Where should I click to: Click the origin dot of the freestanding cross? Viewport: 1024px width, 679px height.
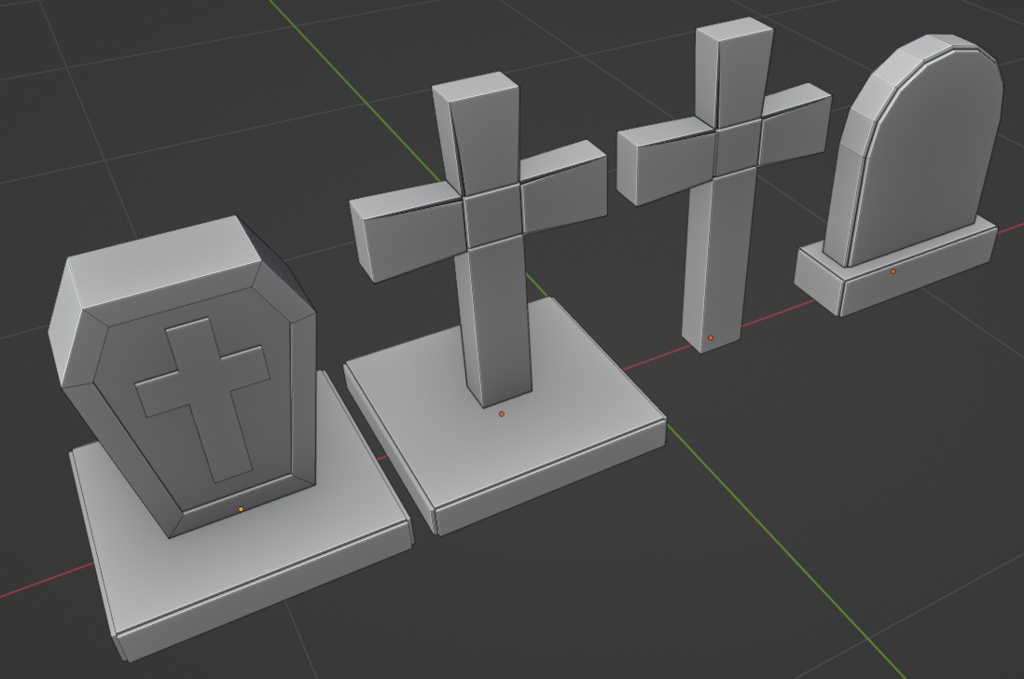click(x=711, y=338)
